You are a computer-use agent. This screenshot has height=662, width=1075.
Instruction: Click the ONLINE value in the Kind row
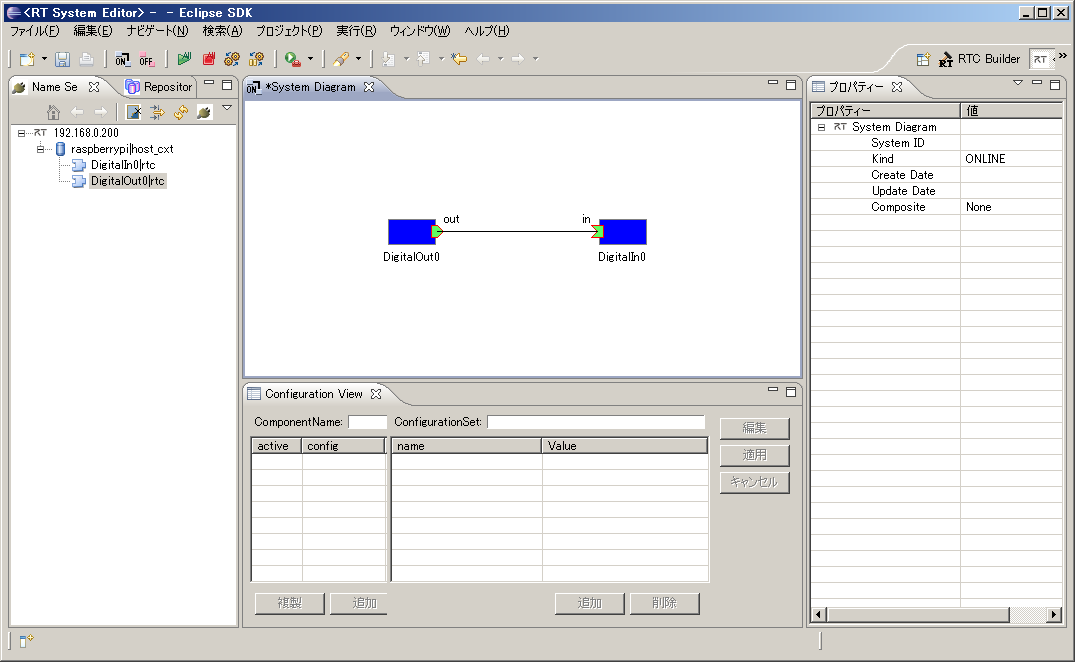985,159
